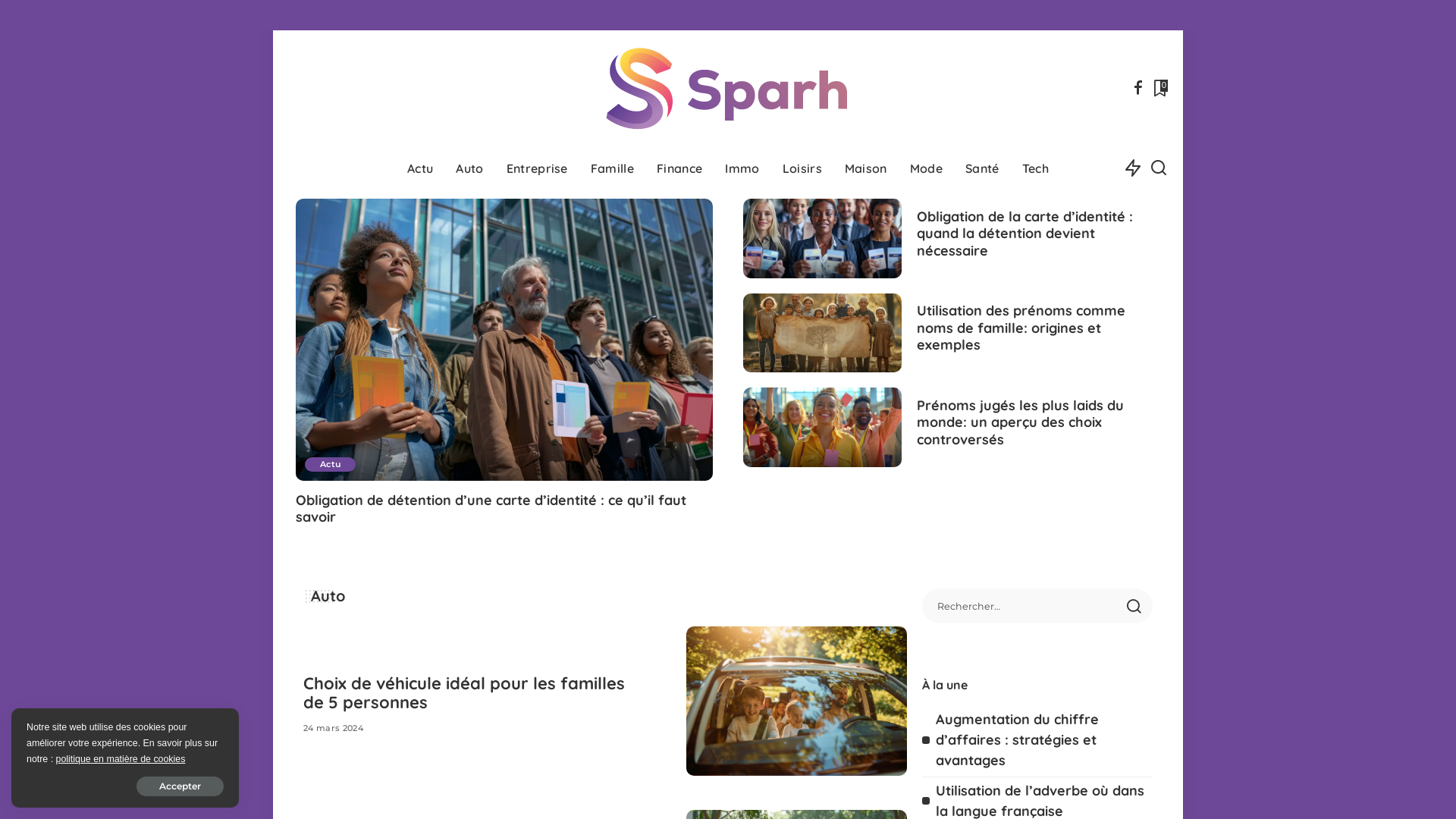The height and width of the screenshot is (819, 1456).
Task: Click the Rechercher search field
Action: click(1024, 606)
